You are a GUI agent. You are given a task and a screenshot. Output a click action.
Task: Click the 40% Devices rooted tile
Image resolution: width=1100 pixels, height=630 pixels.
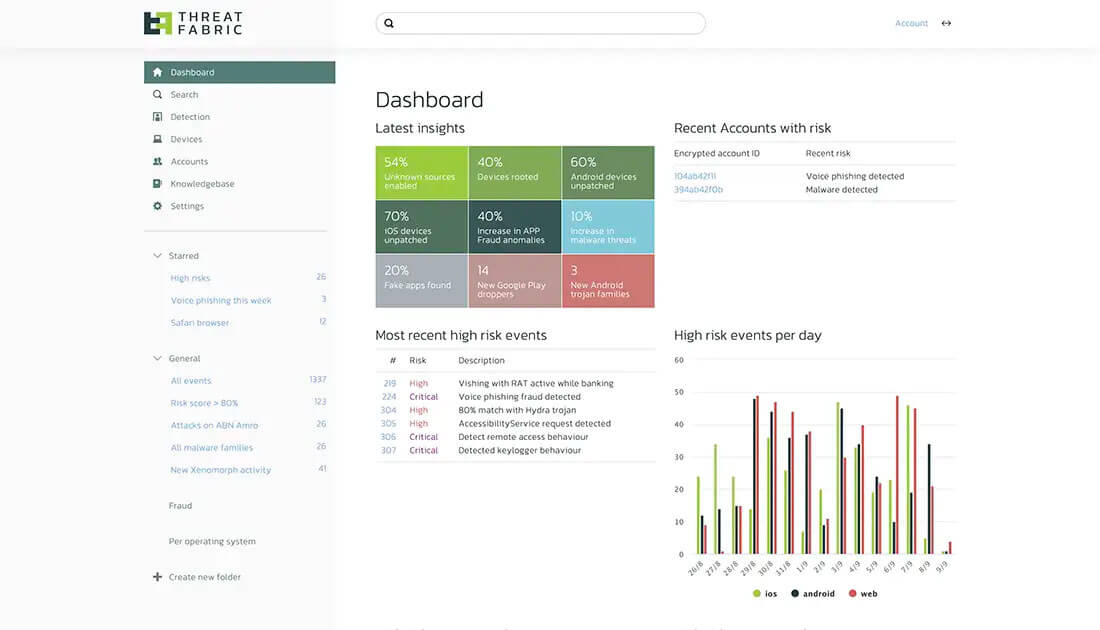pyautogui.click(x=515, y=173)
